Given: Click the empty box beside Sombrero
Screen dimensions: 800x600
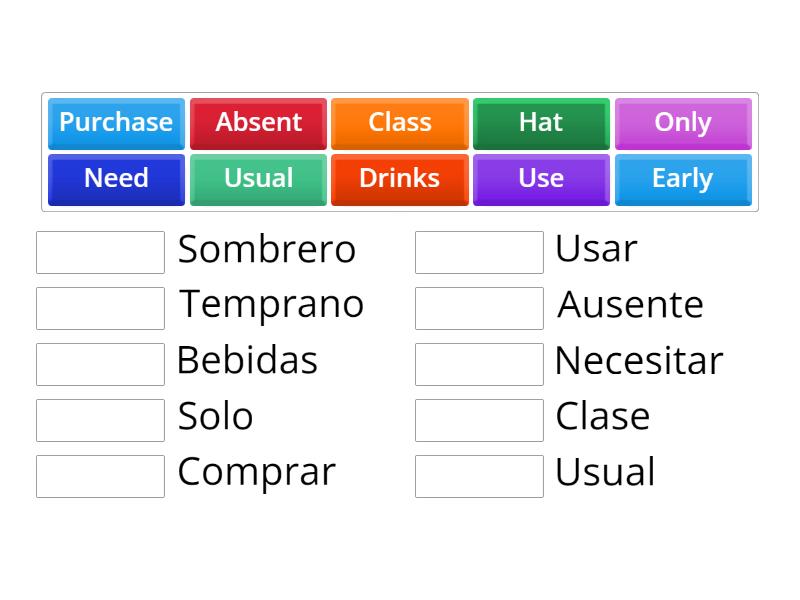Looking at the screenshot, I should pyautogui.click(x=100, y=252).
